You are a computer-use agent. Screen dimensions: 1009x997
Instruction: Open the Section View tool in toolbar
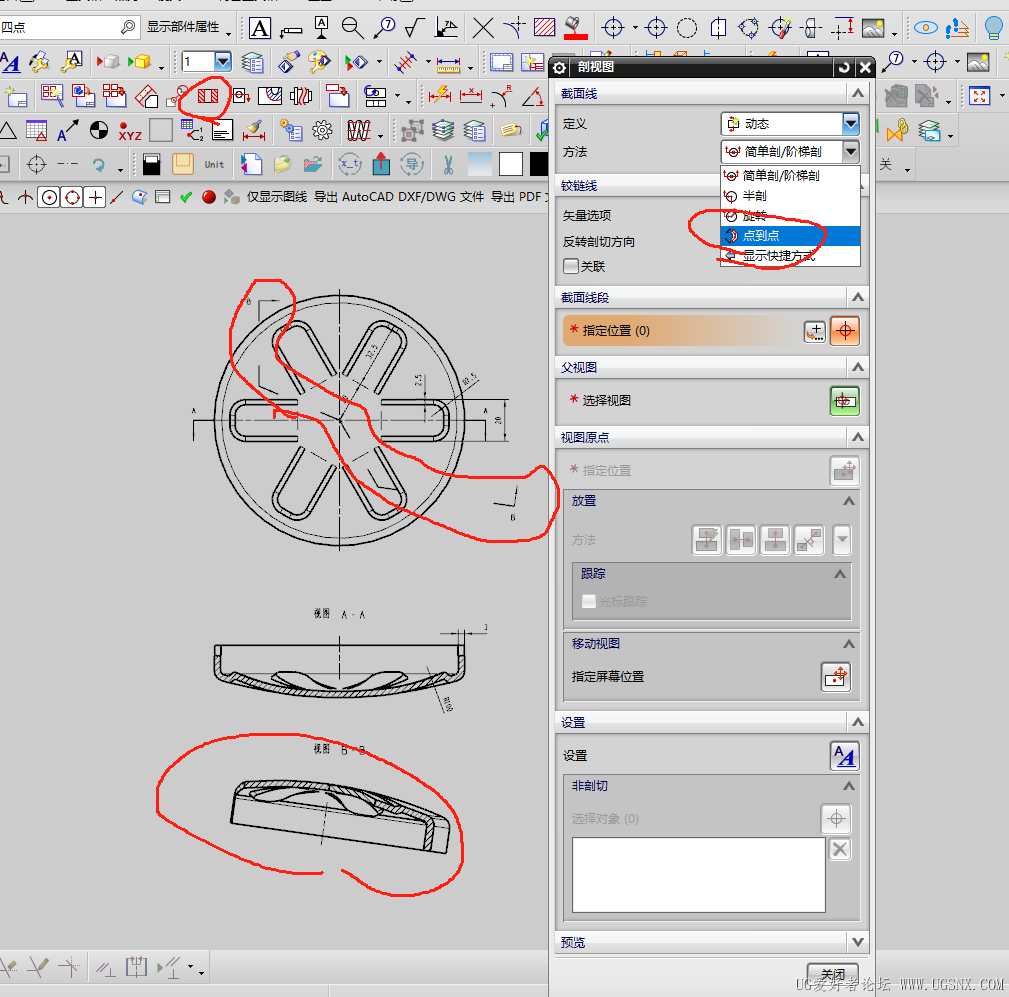tap(208, 97)
